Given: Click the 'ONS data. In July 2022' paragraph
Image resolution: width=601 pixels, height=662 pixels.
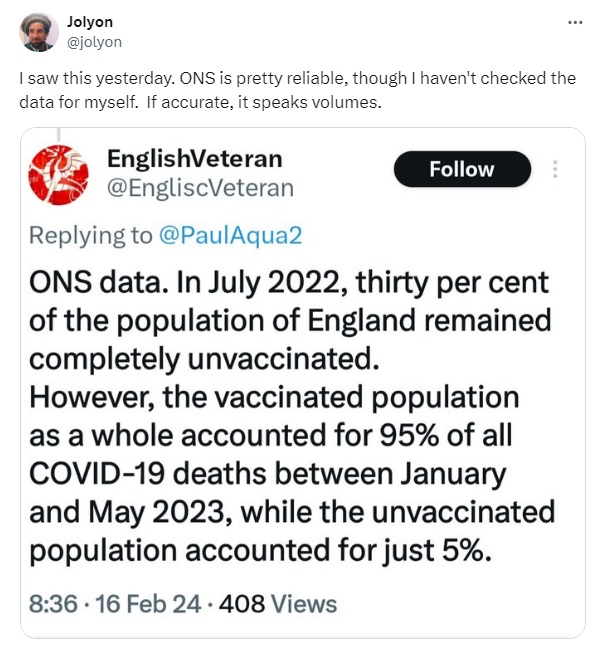Looking at the screenshot, I should coord(290,320).
